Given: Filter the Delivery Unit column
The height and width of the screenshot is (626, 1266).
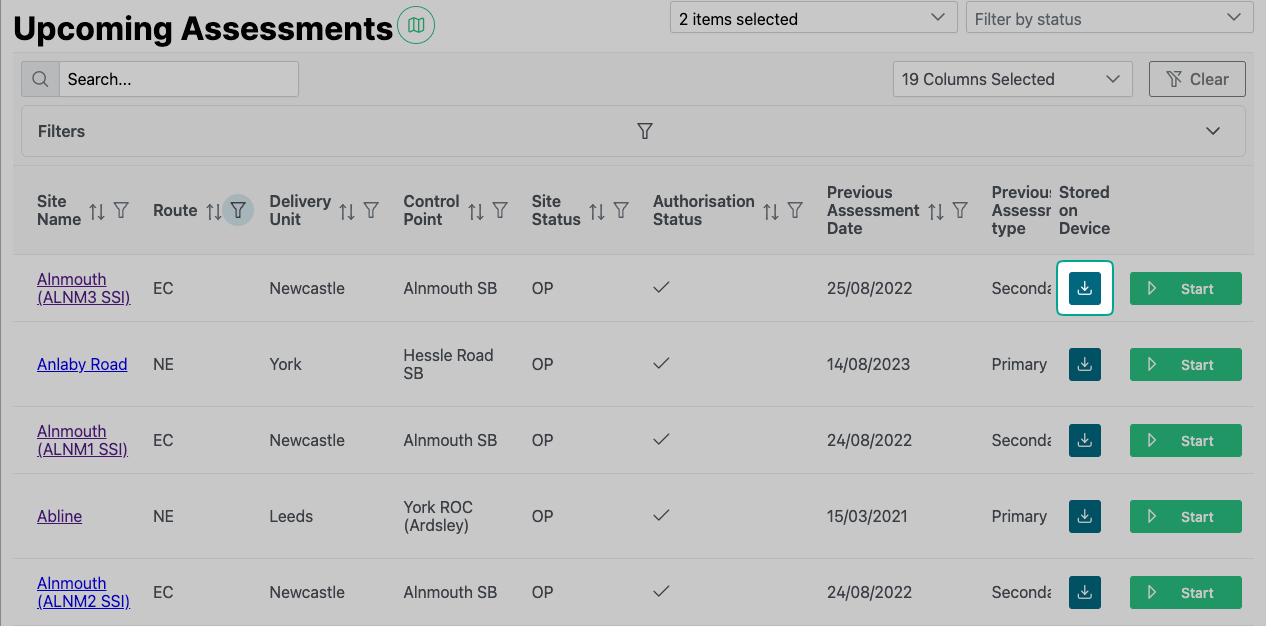Looking at the screenshot, I should (x=371, y=211).
